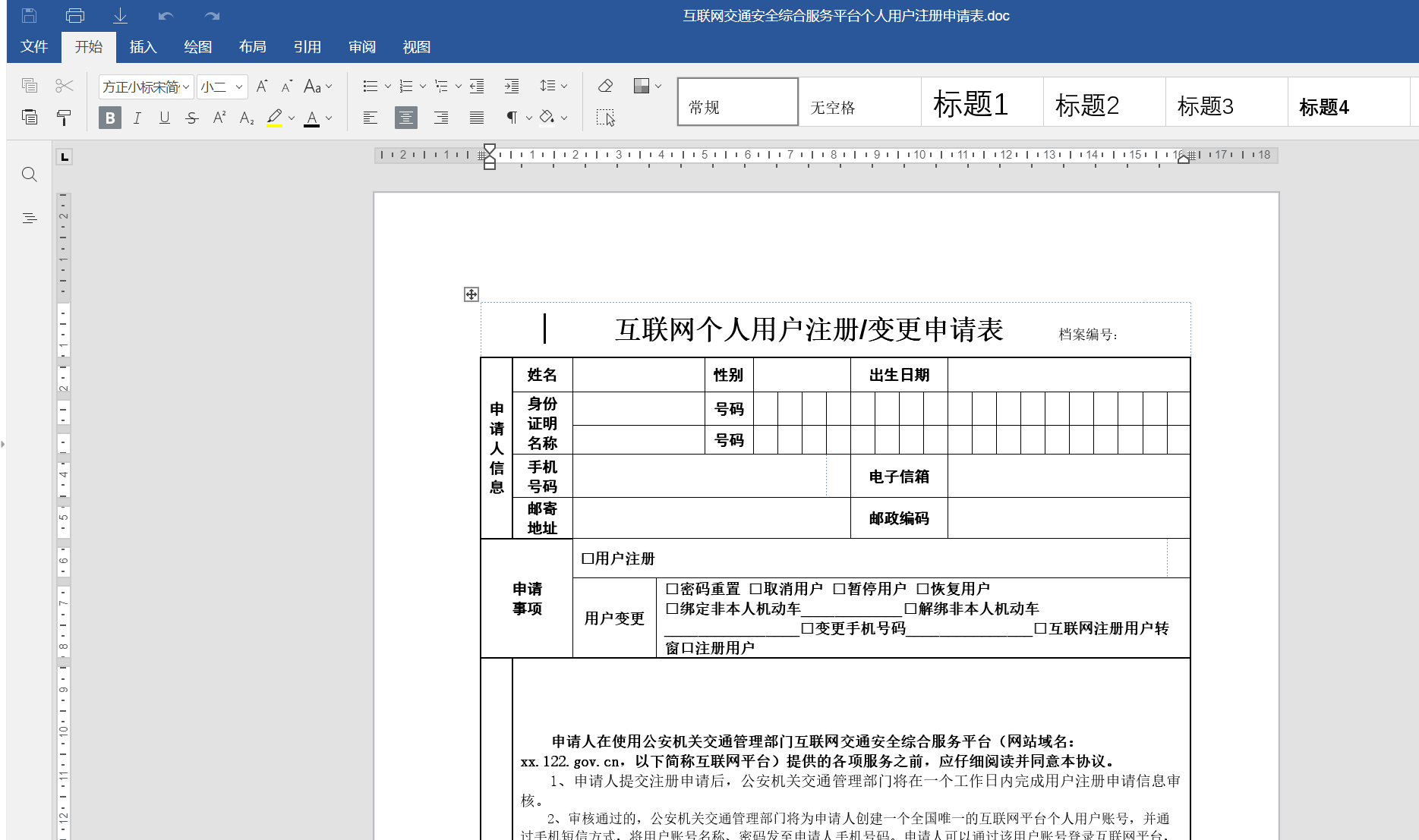Apply the 标题4 style
Screen dimensions: 1419x840
1349,102
